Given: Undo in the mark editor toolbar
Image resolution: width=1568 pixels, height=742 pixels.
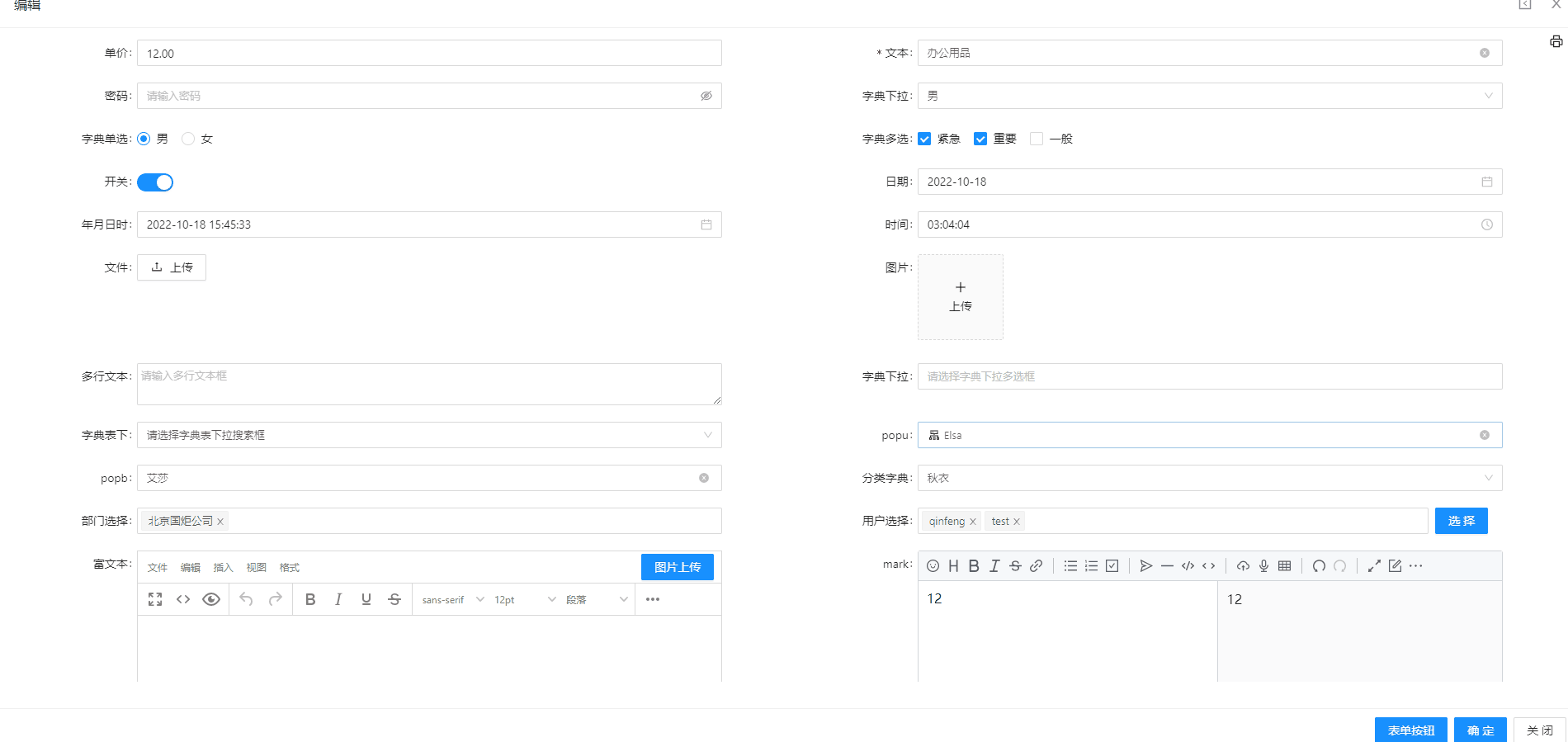Looking at the screenshot, I should point(1319,565).
